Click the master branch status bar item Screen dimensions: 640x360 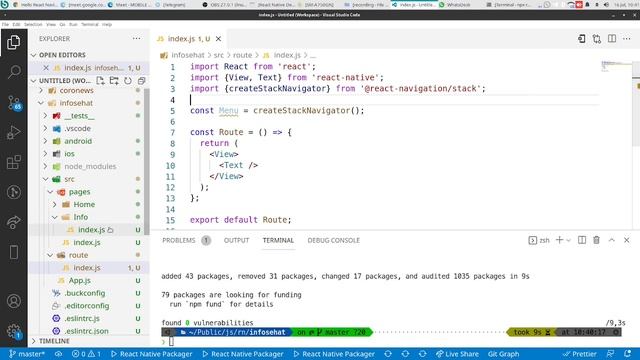[x=27, y=354]
